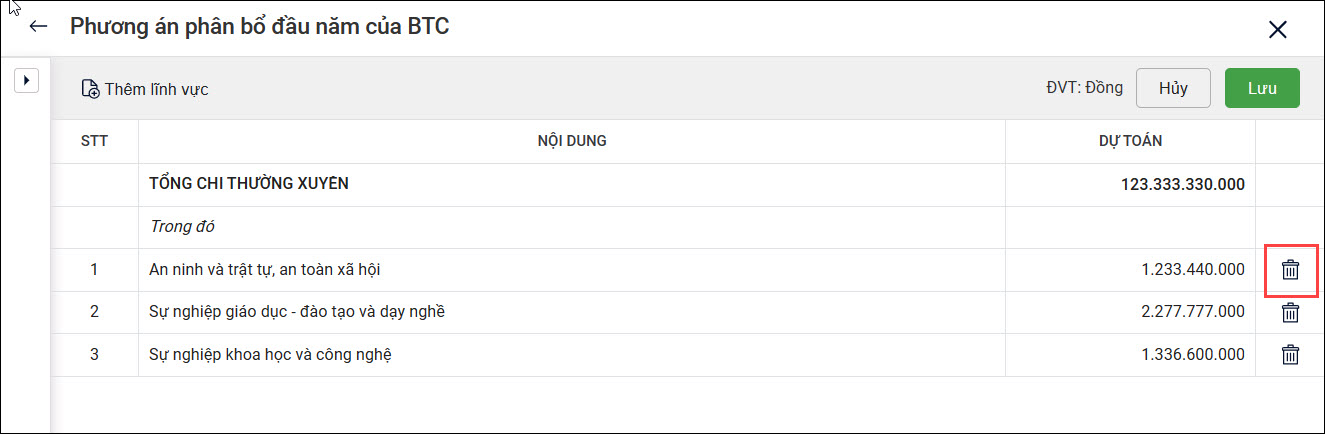Expand the collapsed left side panel

[x=26, y=80]
